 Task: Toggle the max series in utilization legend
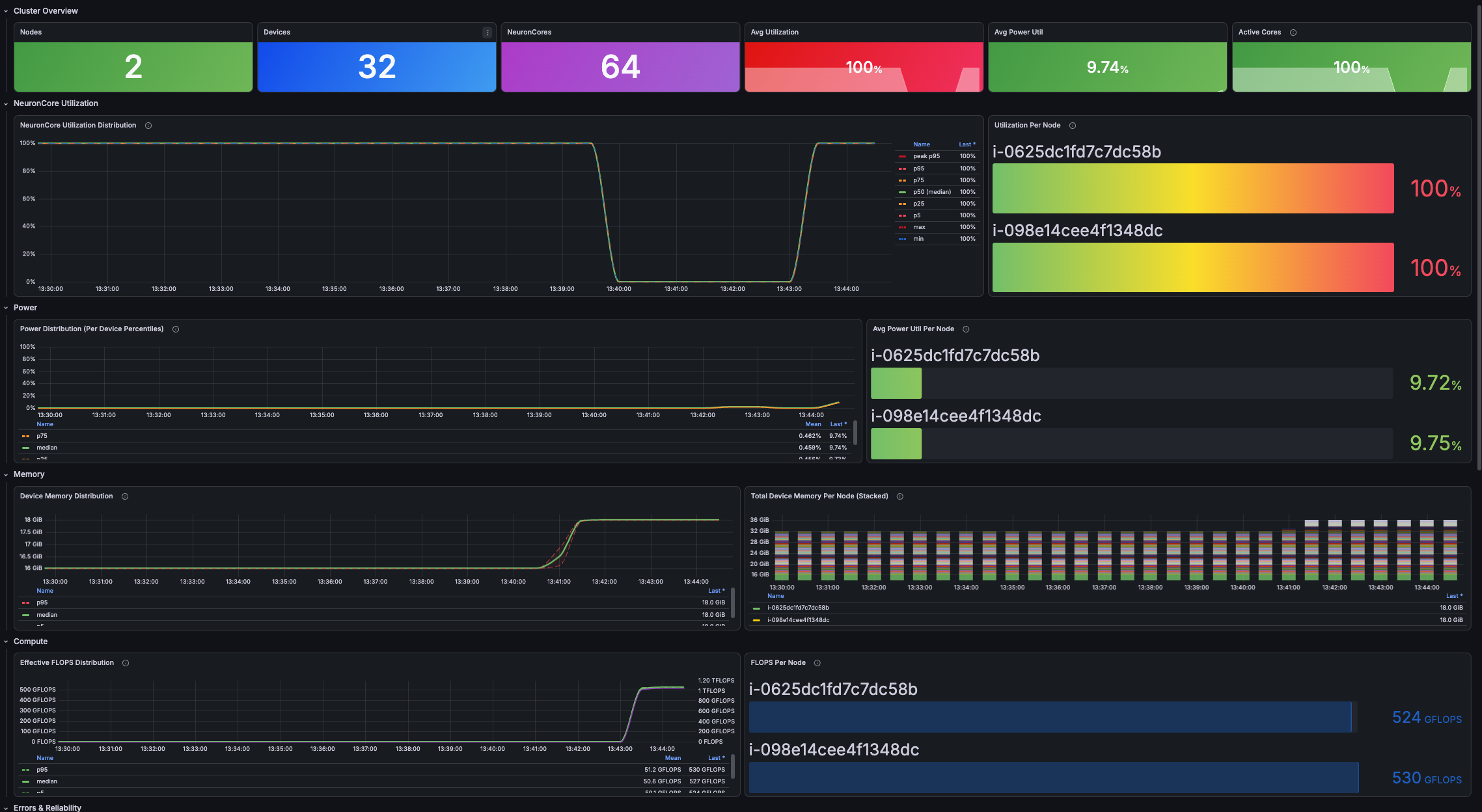[919, 227]
